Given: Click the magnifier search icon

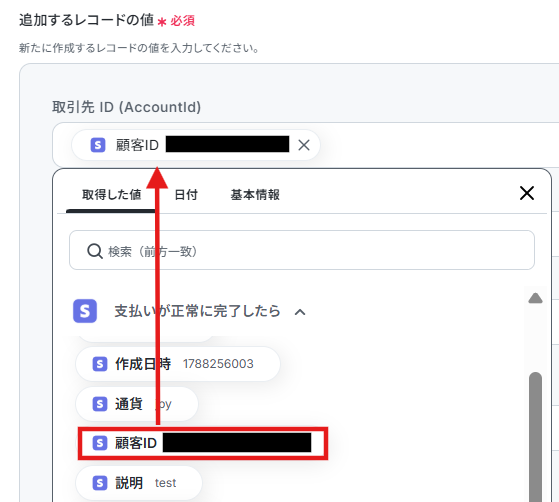Looking at the screenshot, I should pos(95,251).
